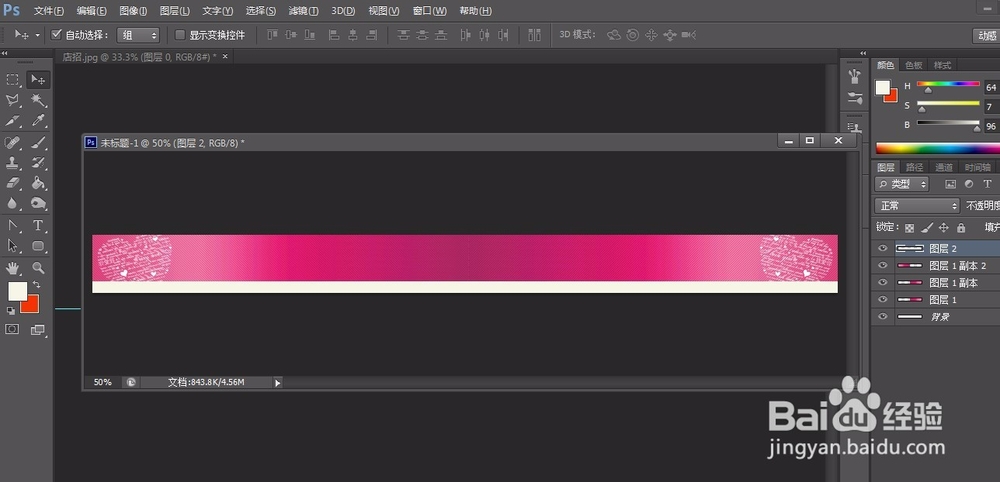Open the 正常 blend mode dropdown
1000x482 pixels.
tap(917, 206)
